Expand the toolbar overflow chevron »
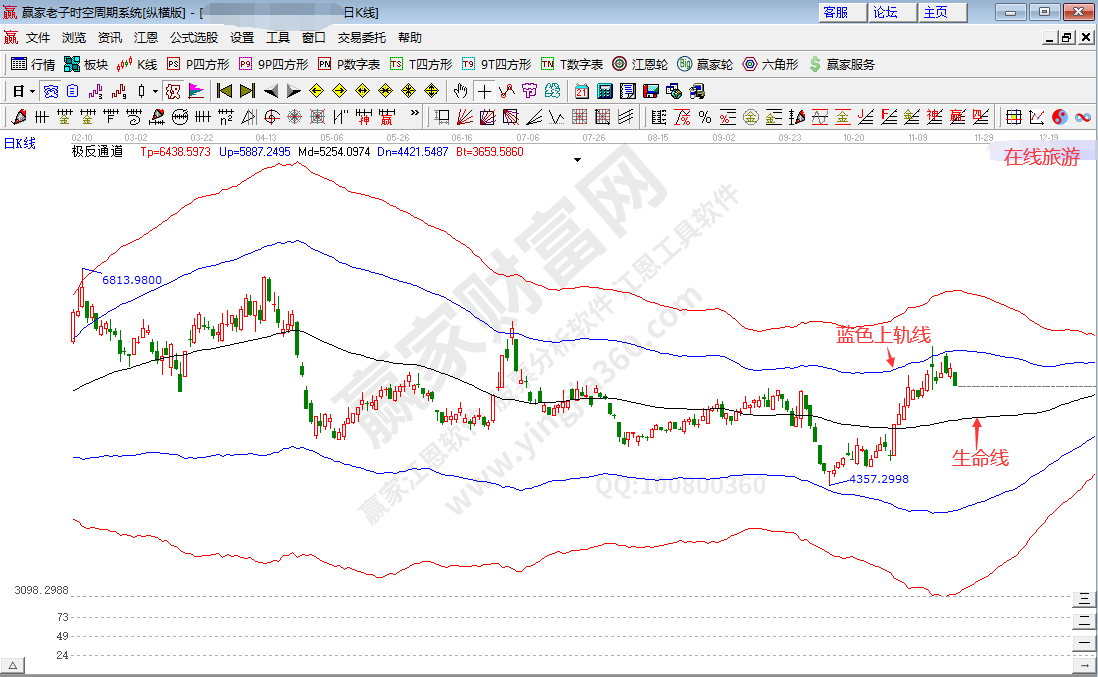 pyautogui.click(x=415, y=117)
